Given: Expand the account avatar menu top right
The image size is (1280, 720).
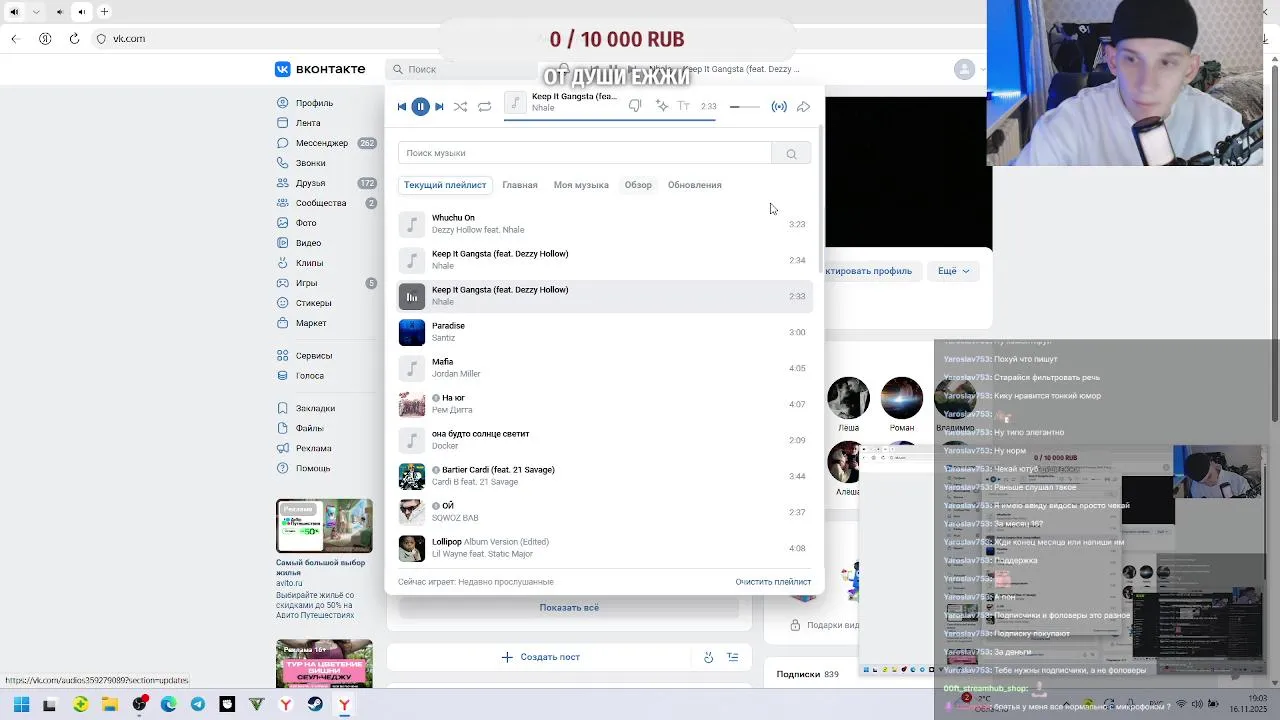Looking at the screenshot, I should point(970,69).
